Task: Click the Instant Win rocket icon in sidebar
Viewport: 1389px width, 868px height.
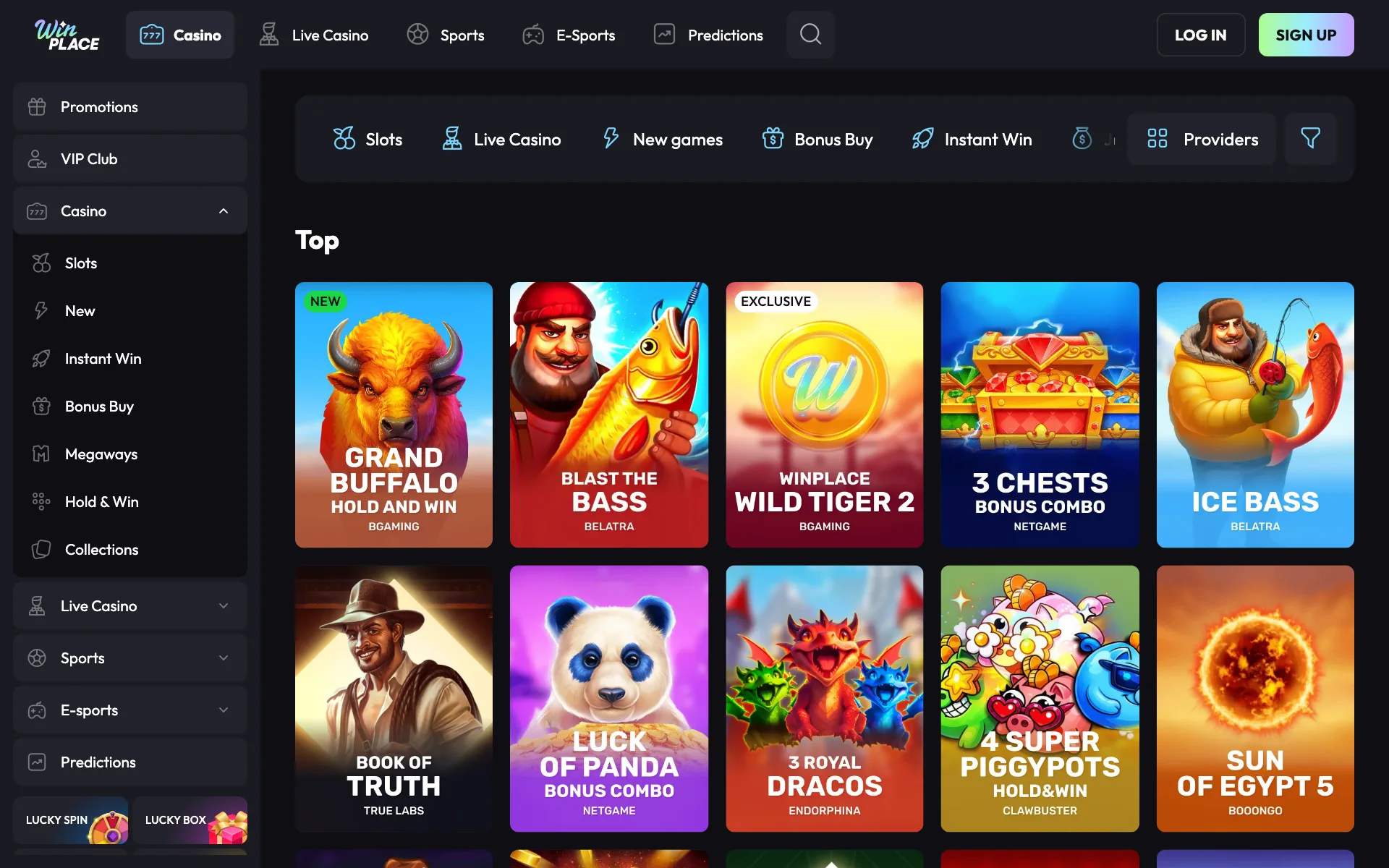Action: coord(41,359)
